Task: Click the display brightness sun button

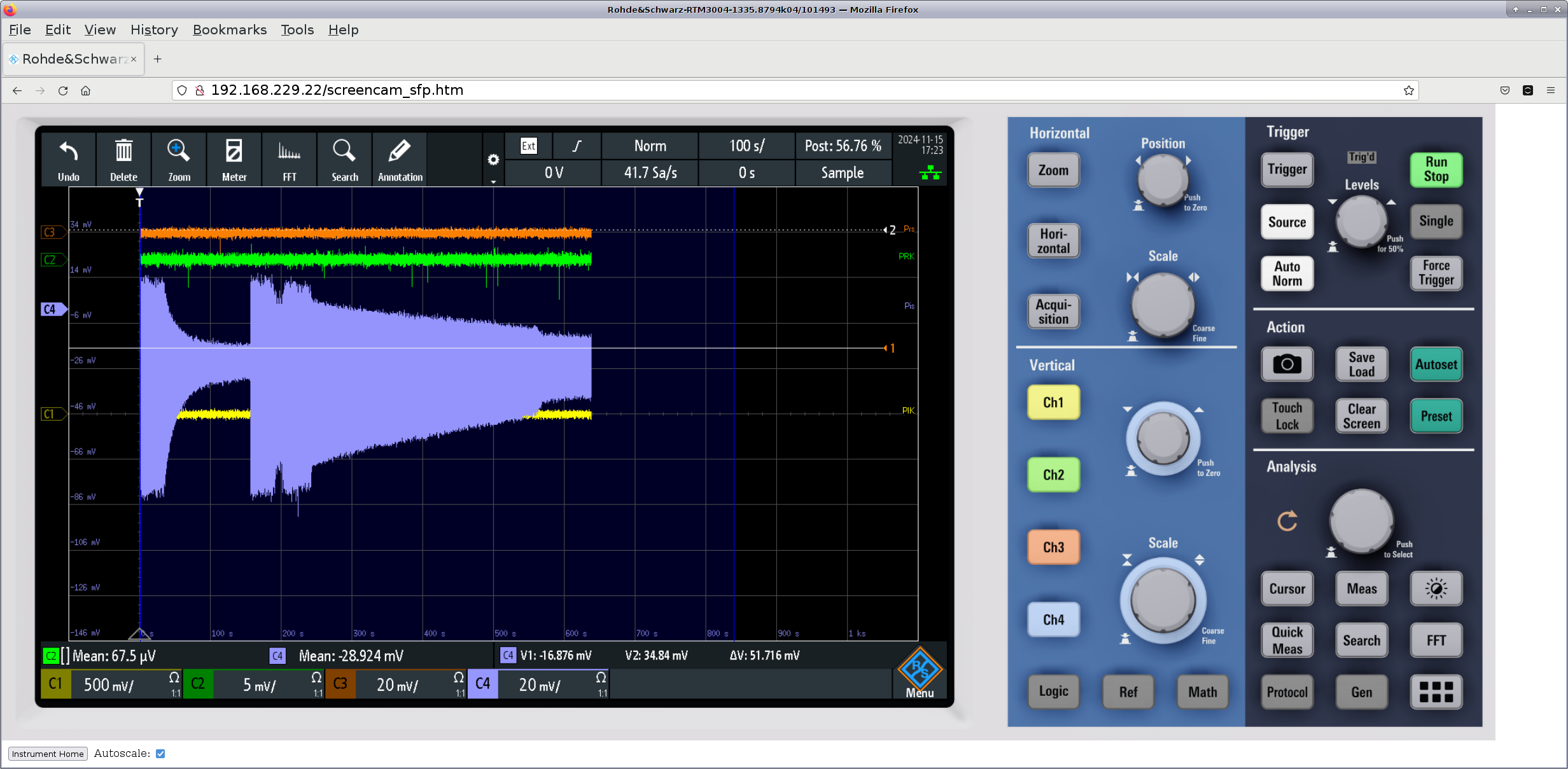Action: click(x=1436, y=588)
